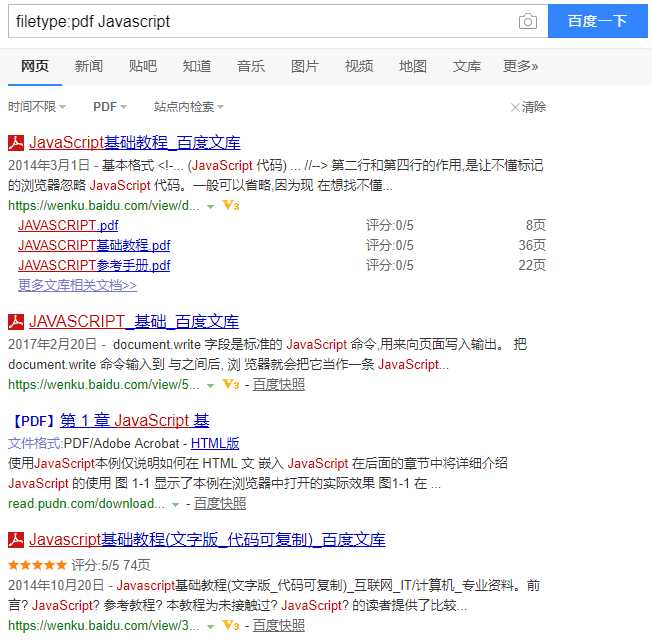Open the 贴吧 tab
652x640 pixels.
(x=143, y=66)
